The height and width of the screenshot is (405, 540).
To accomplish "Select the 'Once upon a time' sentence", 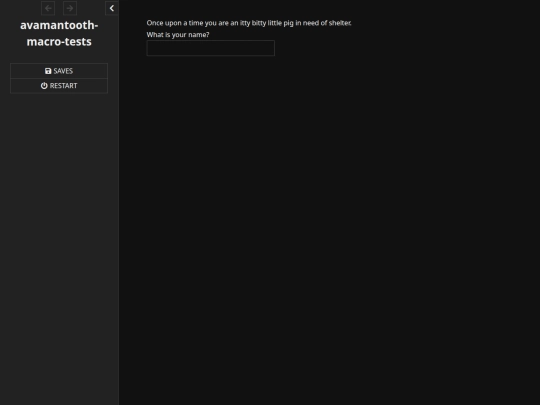I will pos(249,23).
